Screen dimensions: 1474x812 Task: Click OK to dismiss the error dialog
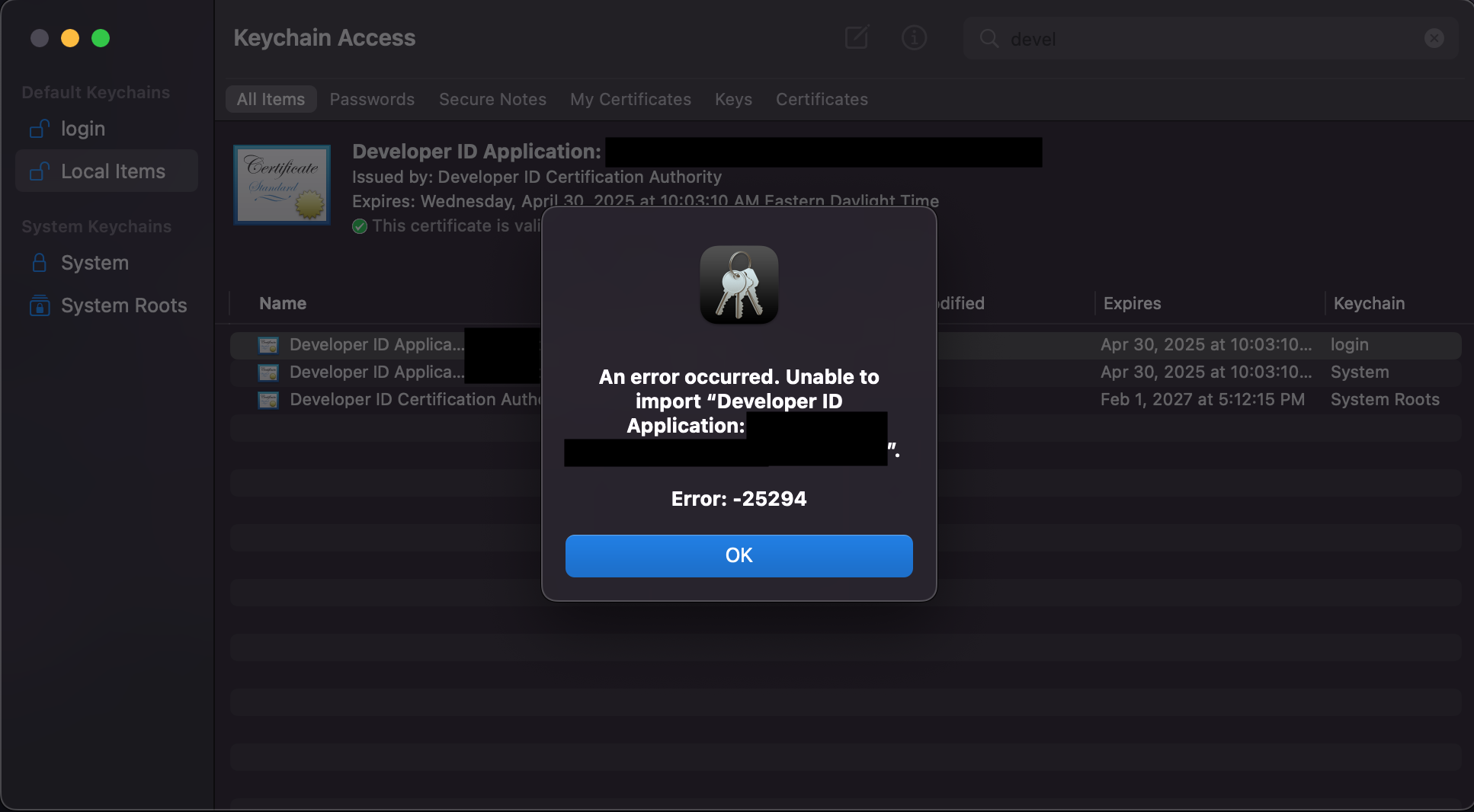click(739, 555)
